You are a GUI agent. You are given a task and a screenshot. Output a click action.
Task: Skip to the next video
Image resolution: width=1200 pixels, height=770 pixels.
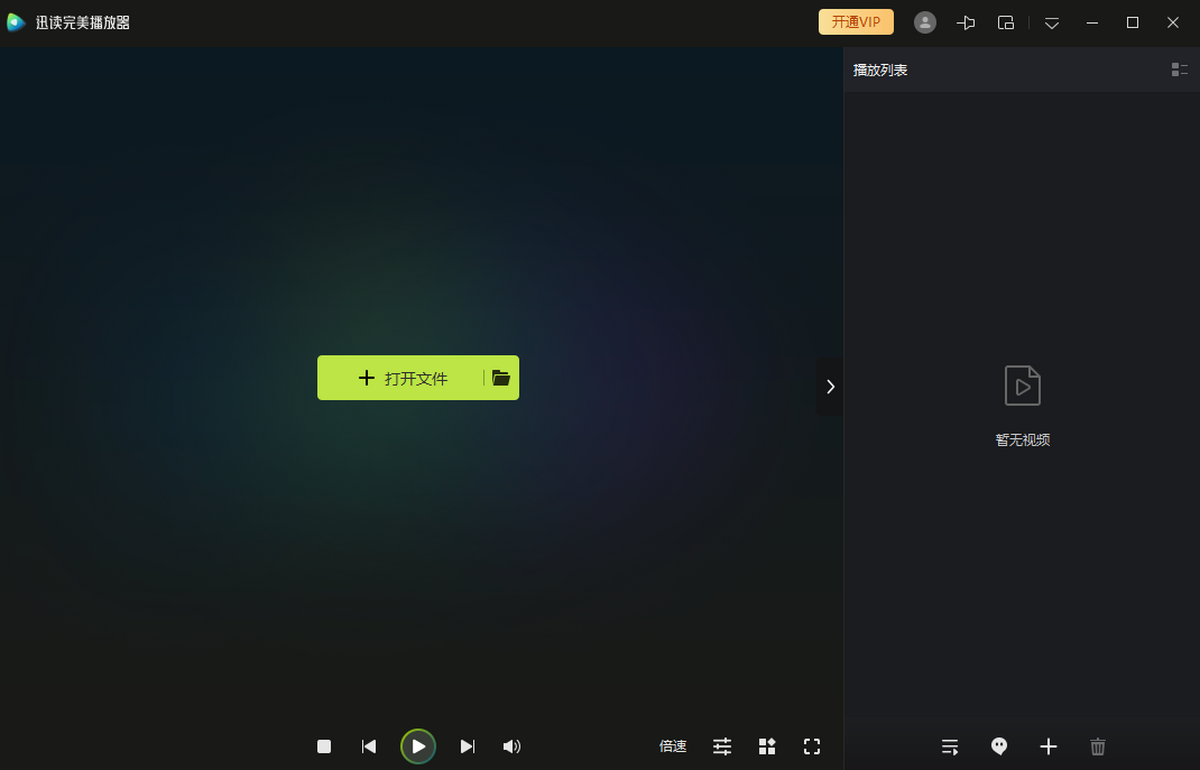pos(467,746)
